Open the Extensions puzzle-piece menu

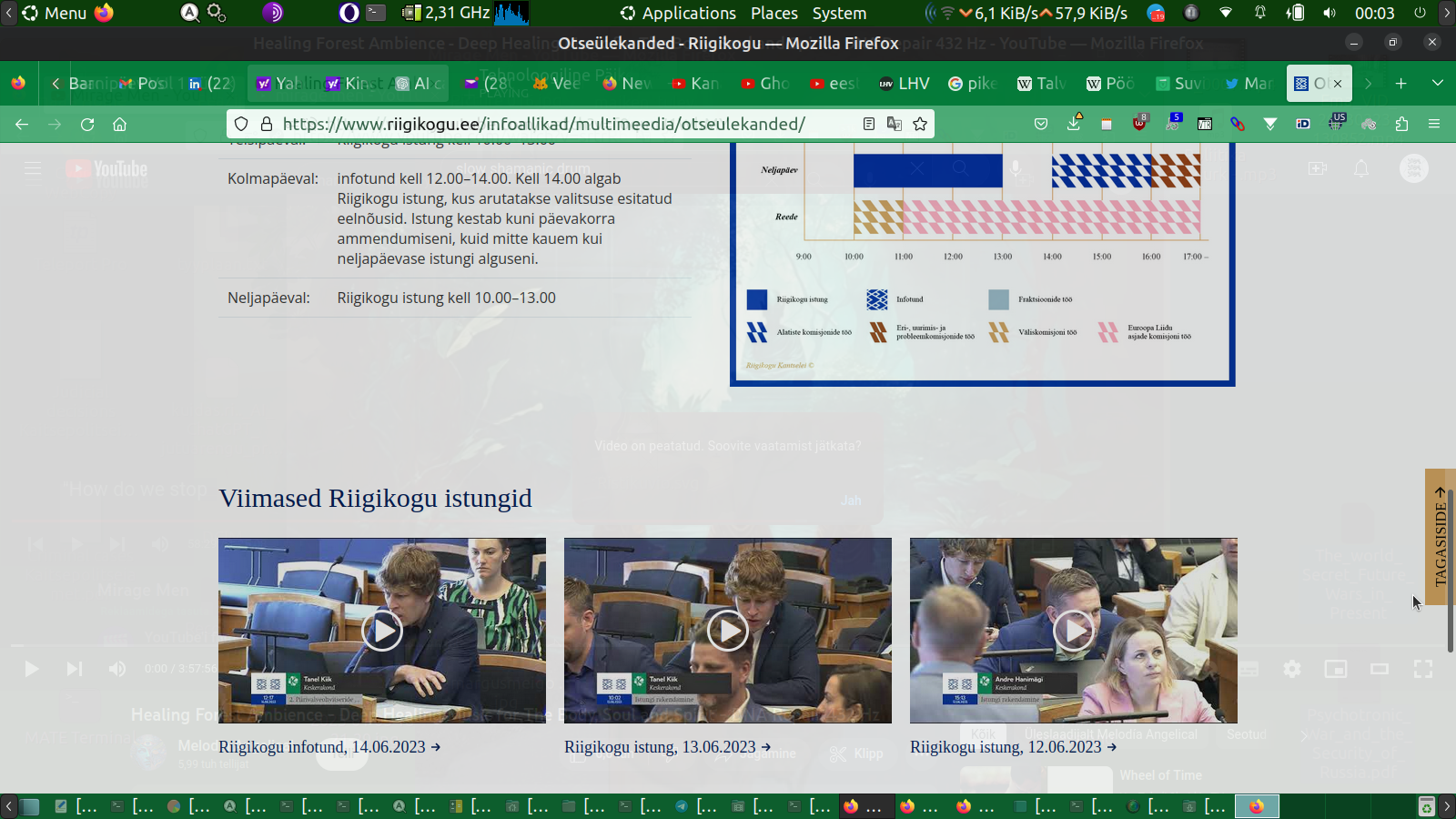click(1401, 124)
